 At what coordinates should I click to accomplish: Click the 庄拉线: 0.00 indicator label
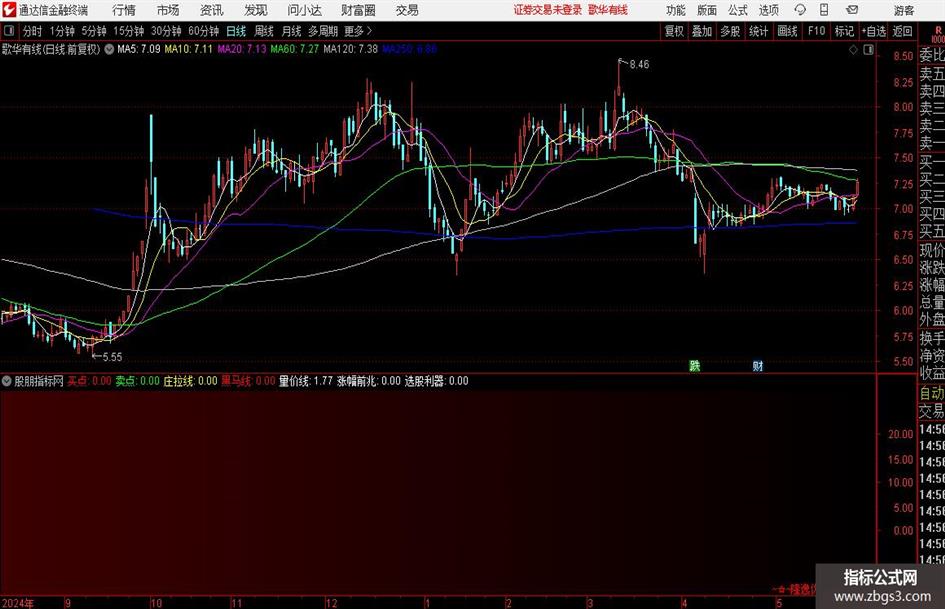click(x=190, y=381)
